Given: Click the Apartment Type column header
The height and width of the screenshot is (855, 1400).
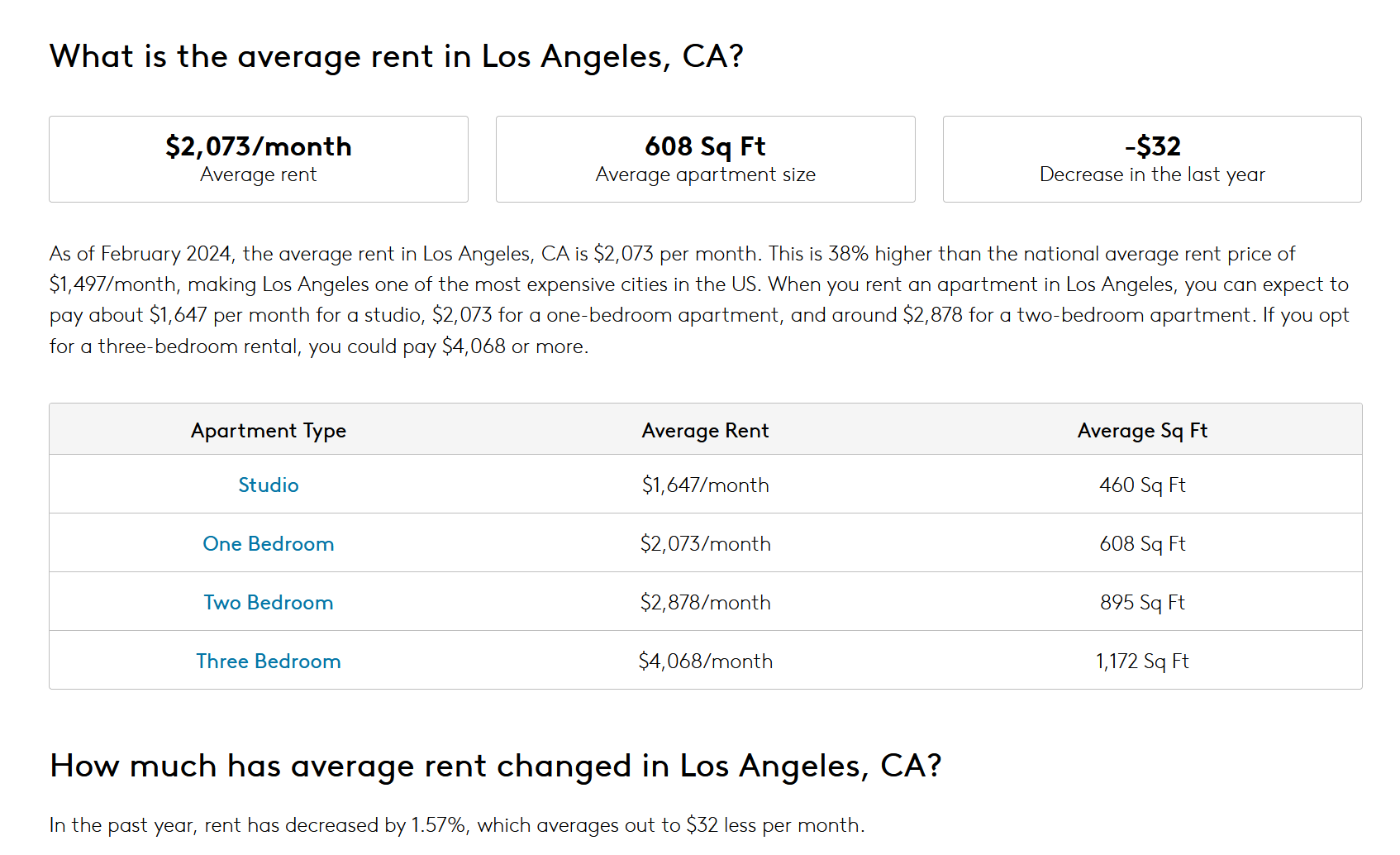Looking at the screenshot, I should [269, 431].
